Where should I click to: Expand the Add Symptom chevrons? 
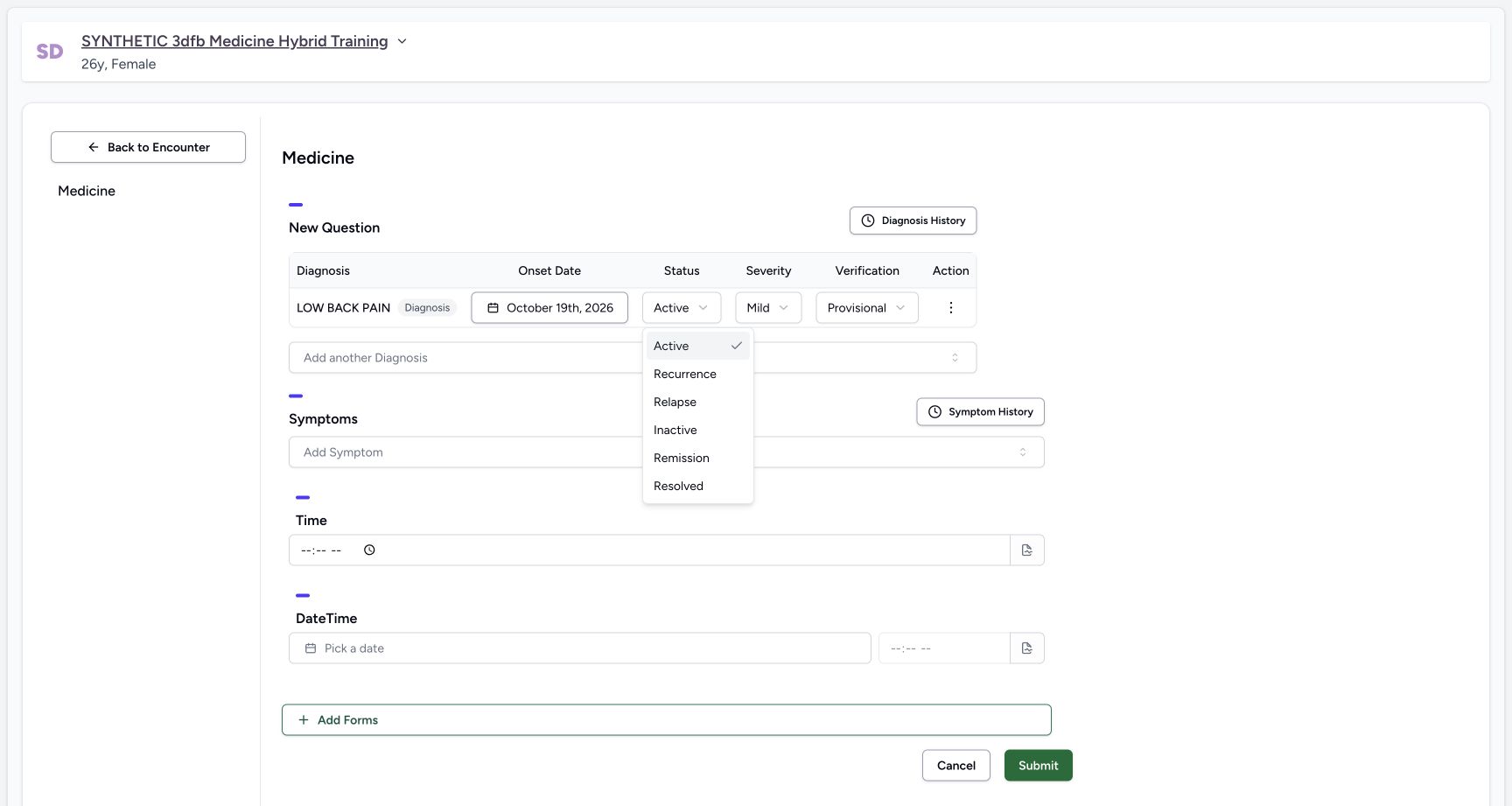coord(1023,452)
